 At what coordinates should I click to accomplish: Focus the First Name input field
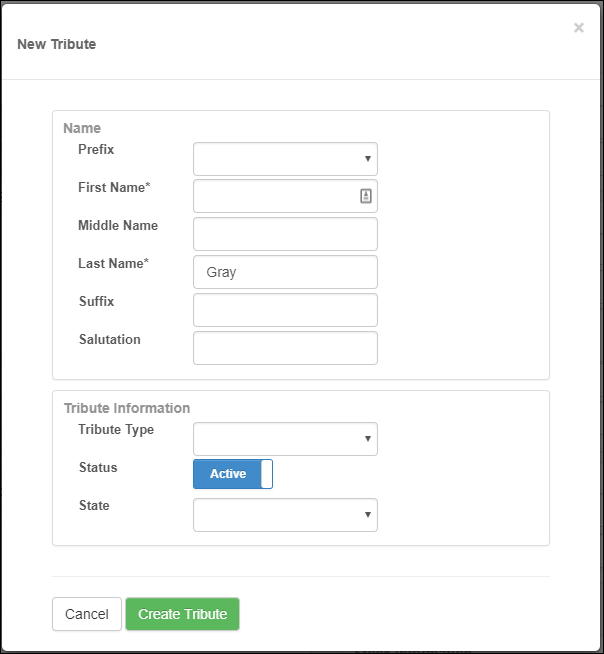[x=285, y=196]
